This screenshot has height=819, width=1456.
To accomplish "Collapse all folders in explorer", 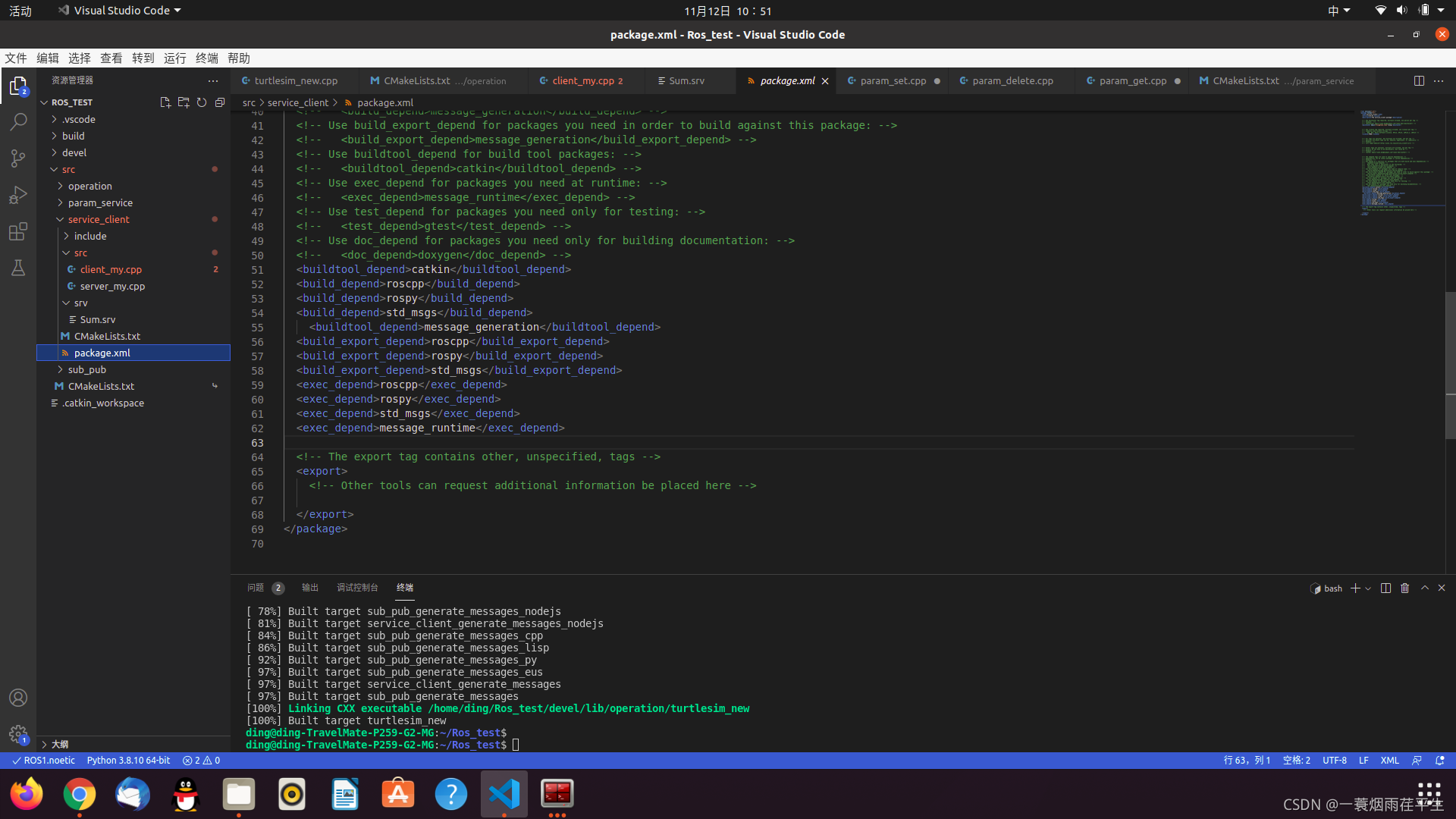I will (220, 102).
